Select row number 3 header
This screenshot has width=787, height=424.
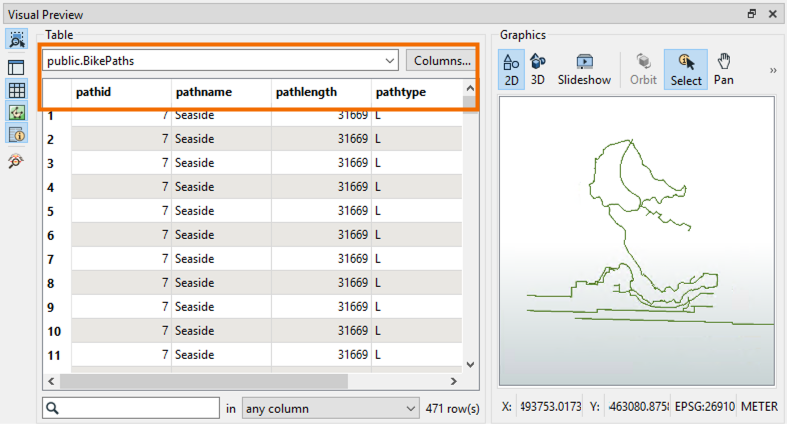coord(57,163)
